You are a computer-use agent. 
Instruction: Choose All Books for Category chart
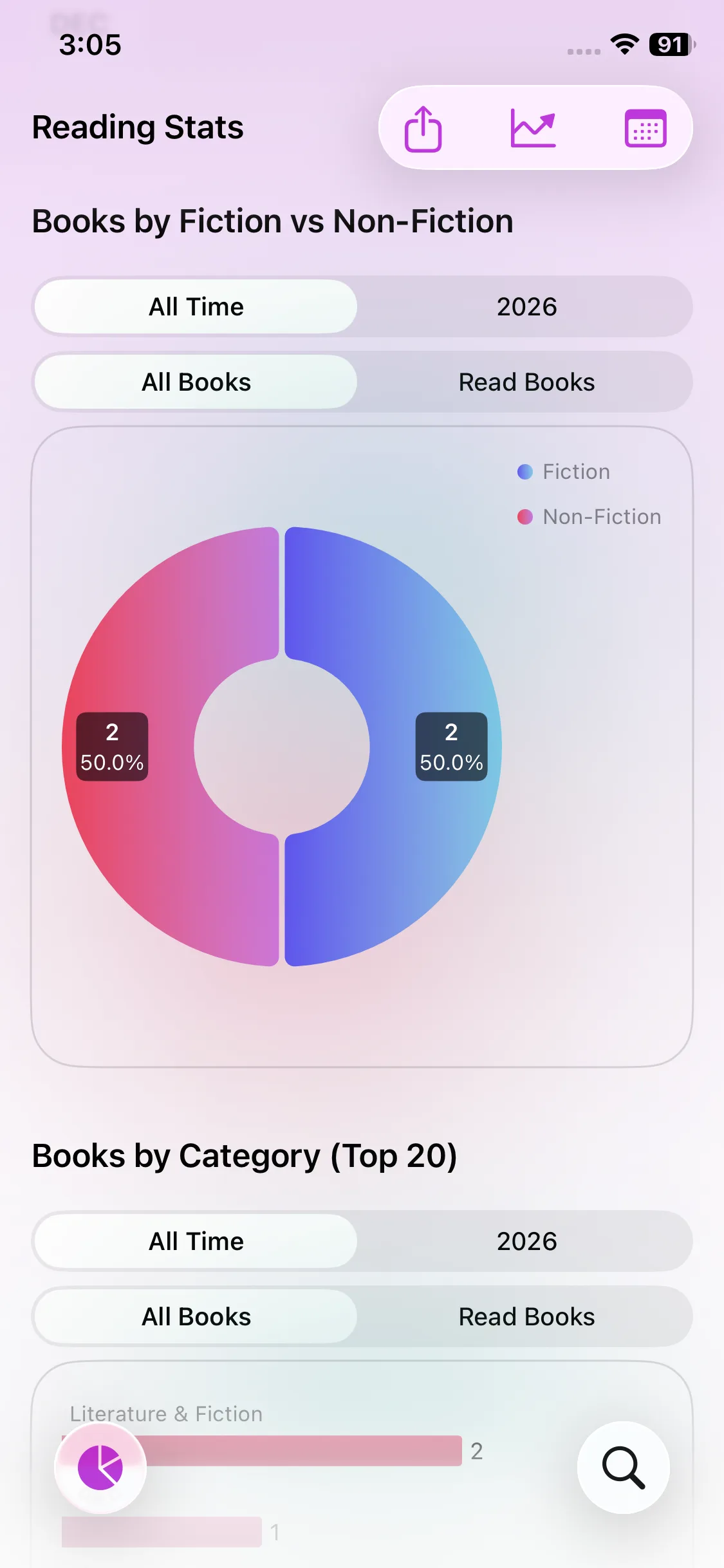(196, 1317)
